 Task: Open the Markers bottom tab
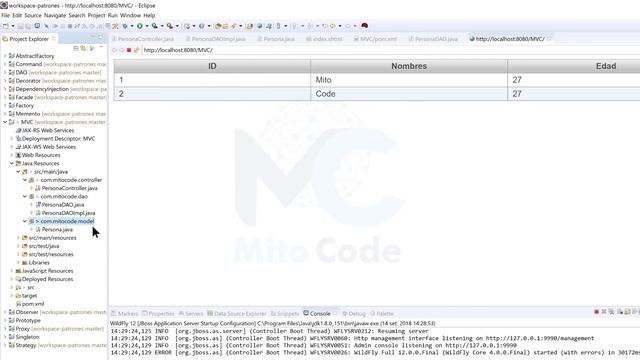pyautogui.click(x=124, y=313)
